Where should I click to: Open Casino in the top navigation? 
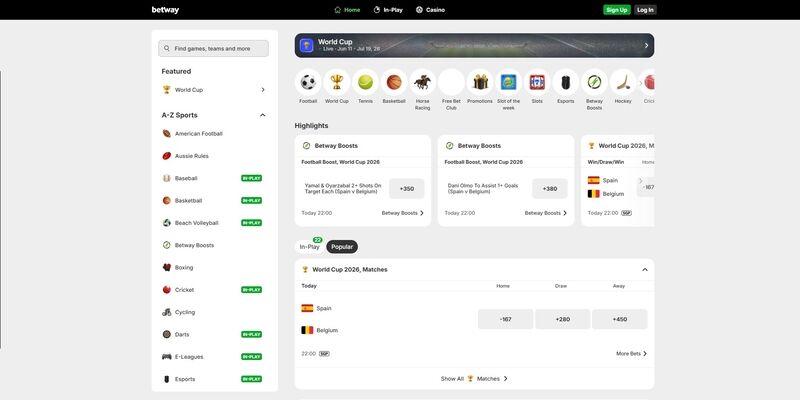(430, 10)
